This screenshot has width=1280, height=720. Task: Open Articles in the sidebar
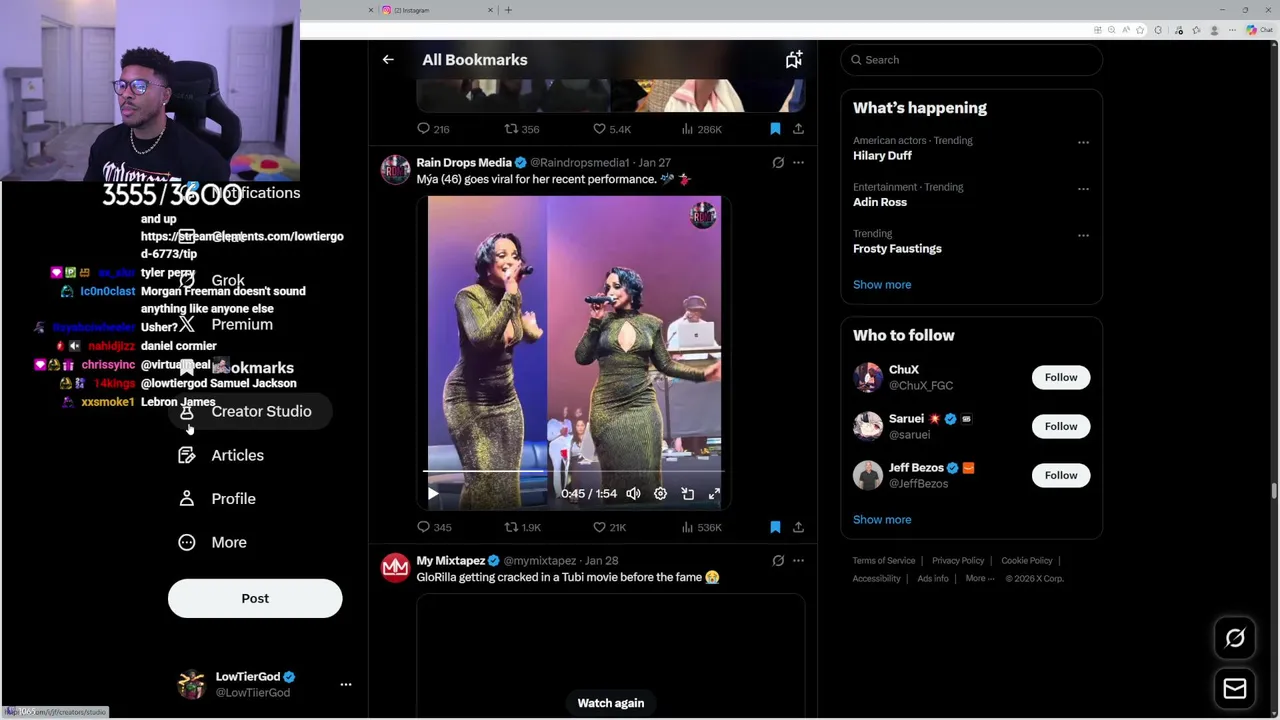click(221, 455)
